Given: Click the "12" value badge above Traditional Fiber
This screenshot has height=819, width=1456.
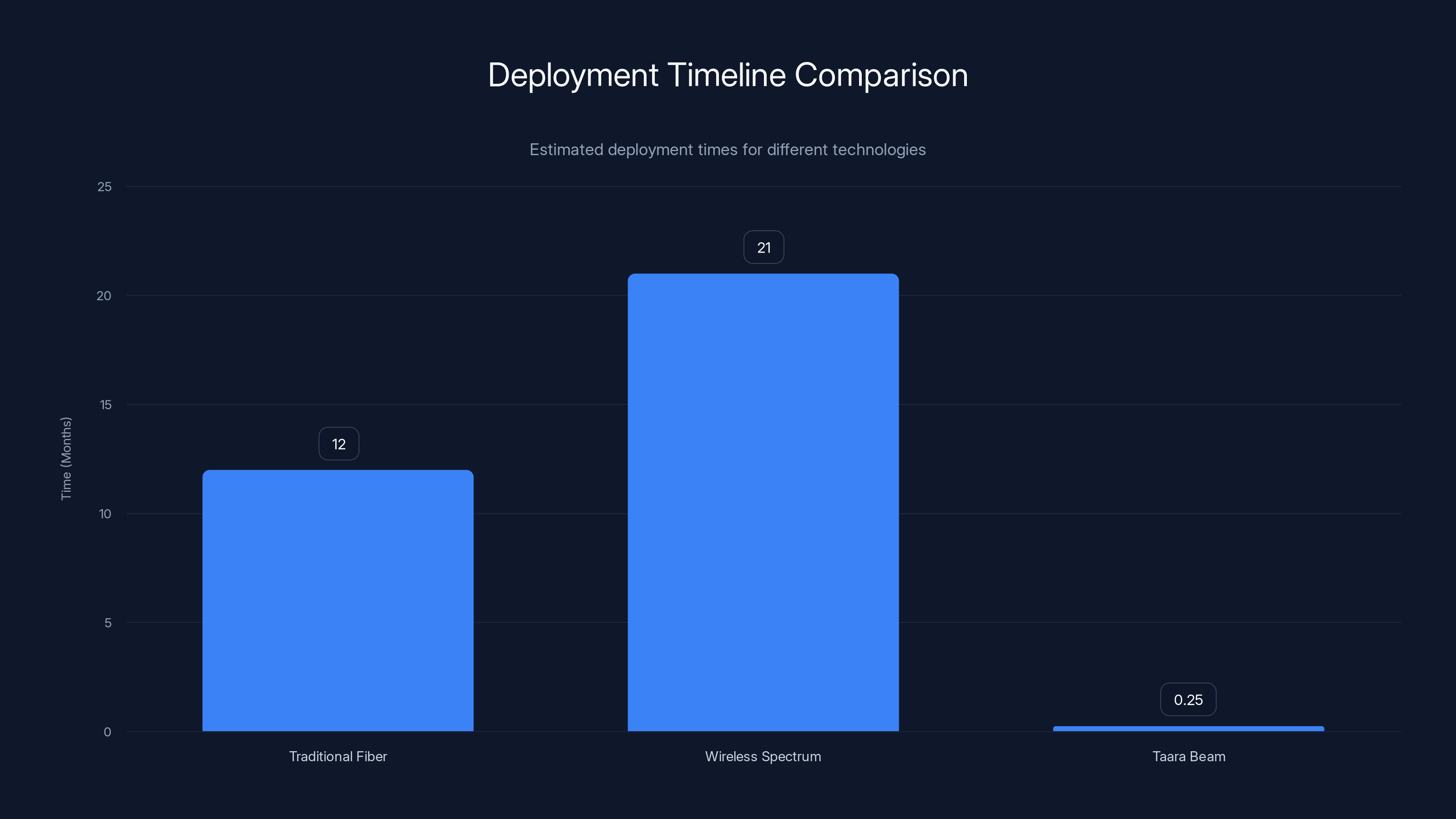Looking at the screenshot, I should (x=338, y=444).
